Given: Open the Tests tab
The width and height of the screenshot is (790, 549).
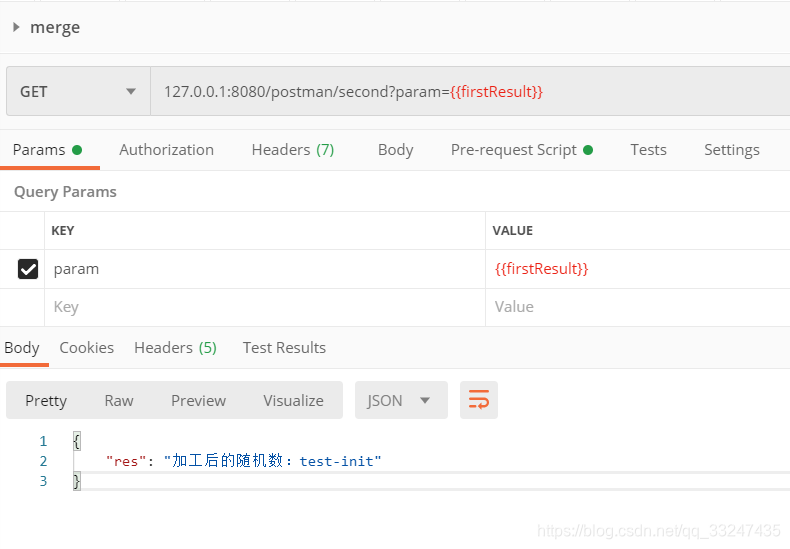Looking at the screenshot, I should pos(648,150).
